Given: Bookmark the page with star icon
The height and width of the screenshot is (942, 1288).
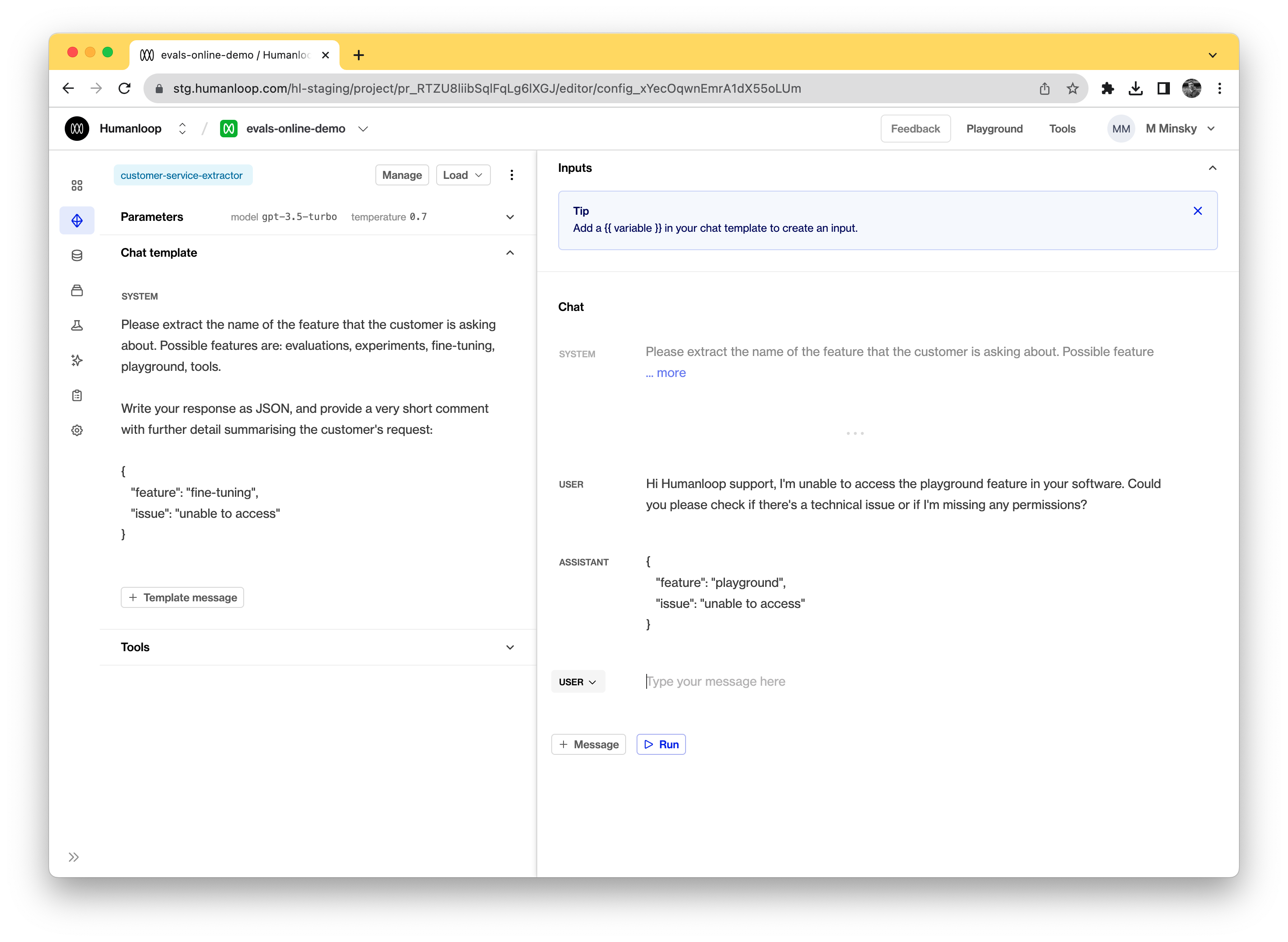Looking at the screenshot, I should 1072,88.
